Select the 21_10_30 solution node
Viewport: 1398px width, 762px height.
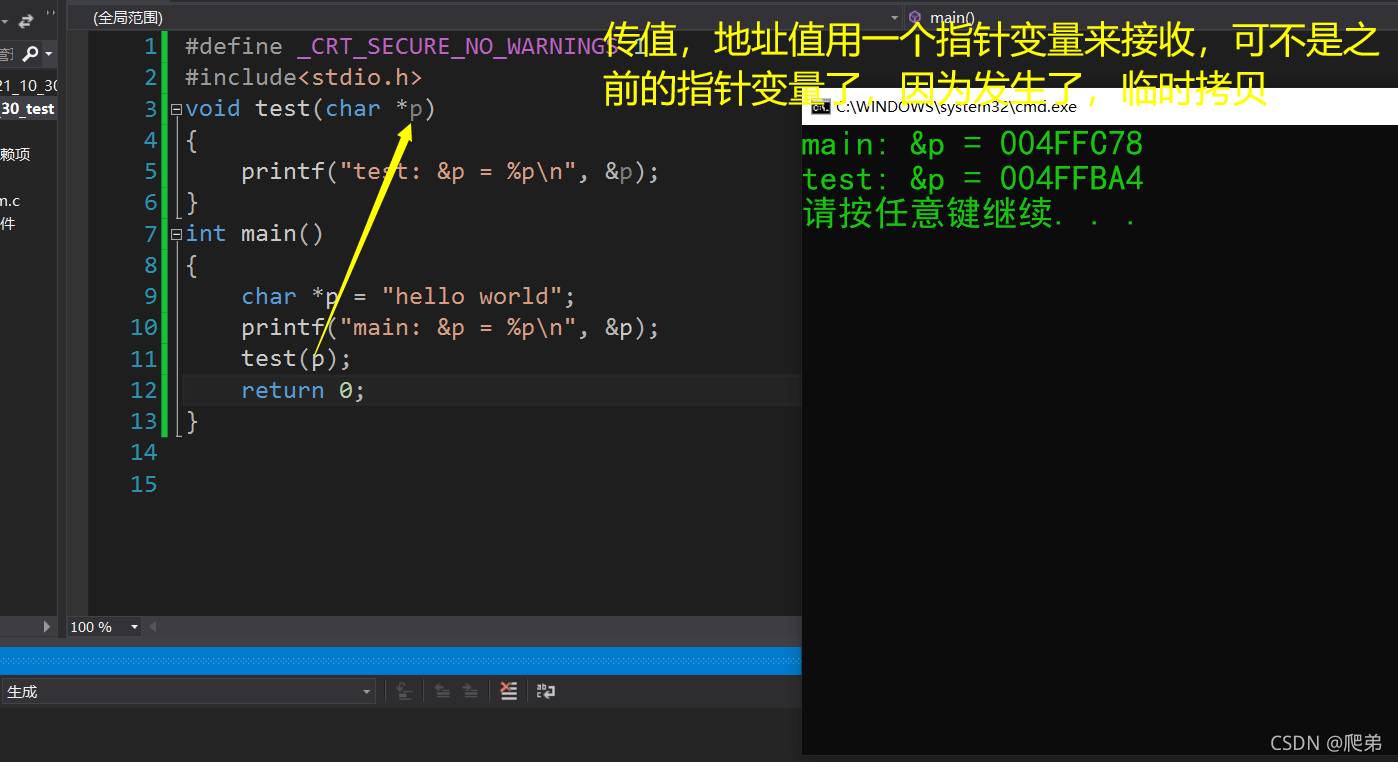(x=28, y=85)
